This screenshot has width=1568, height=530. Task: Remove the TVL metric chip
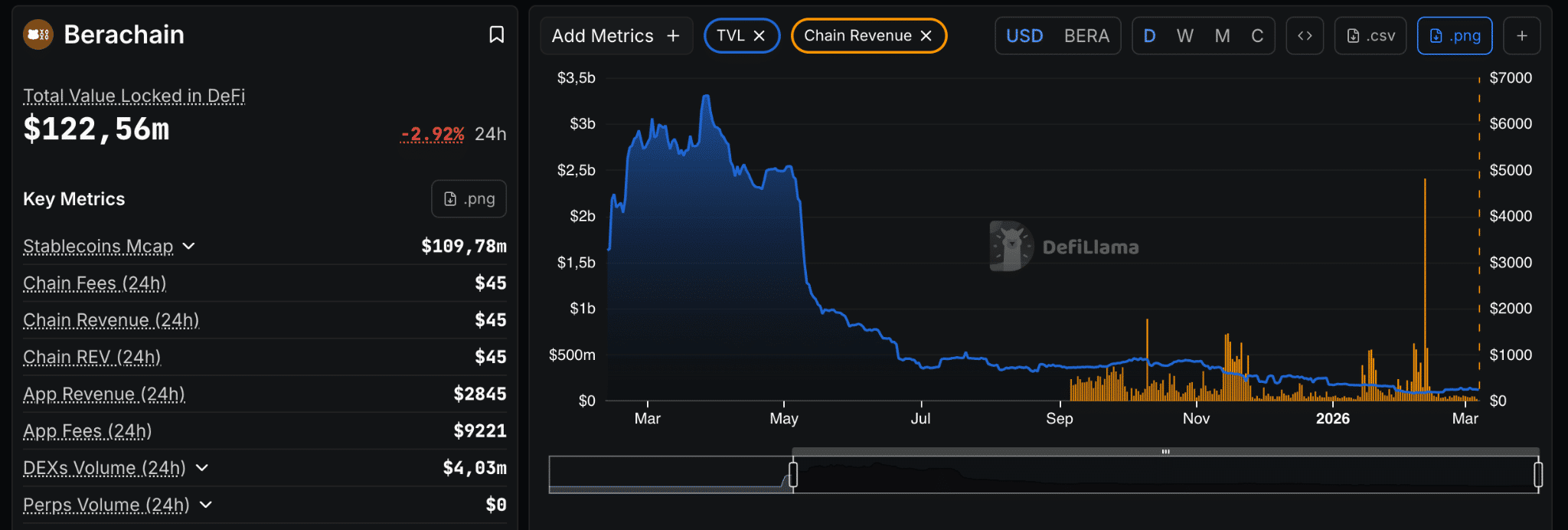pos(759,36)
